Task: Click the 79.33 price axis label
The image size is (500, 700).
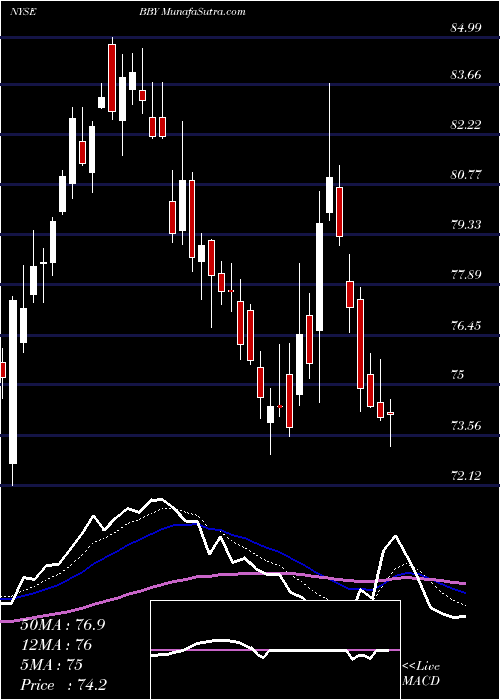Action: pyautogui.click(x=466, y=224)
